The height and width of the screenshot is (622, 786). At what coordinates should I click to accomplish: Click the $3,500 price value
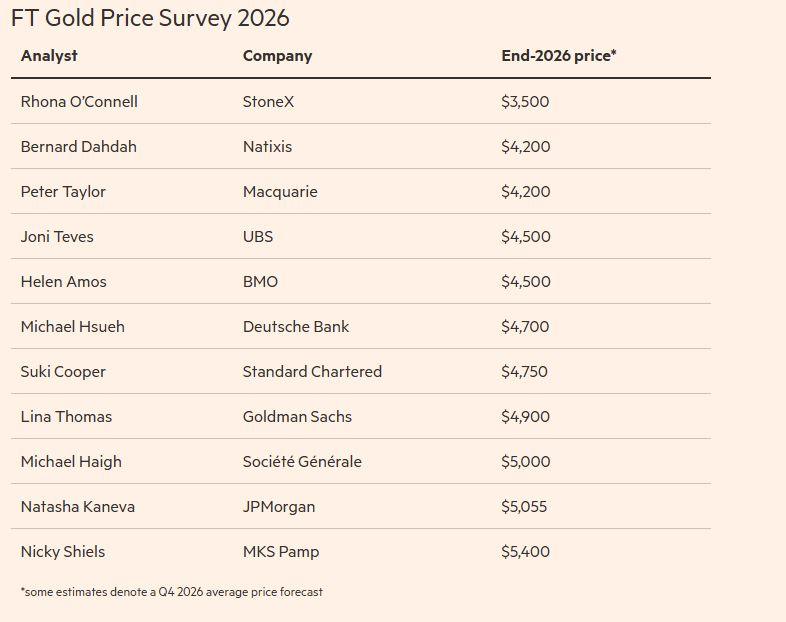525,101
